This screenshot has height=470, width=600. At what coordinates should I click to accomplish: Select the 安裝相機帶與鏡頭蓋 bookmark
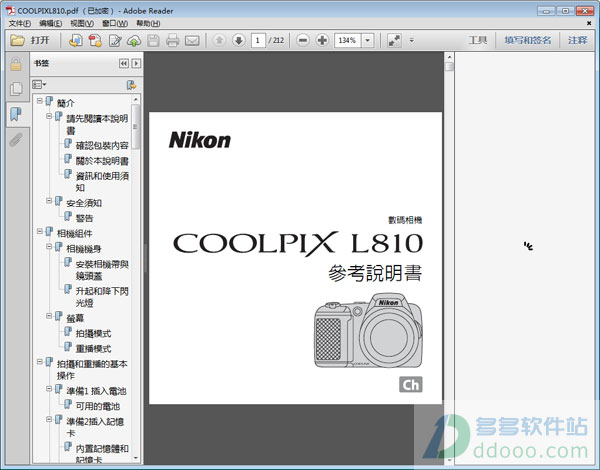[102, 270]
